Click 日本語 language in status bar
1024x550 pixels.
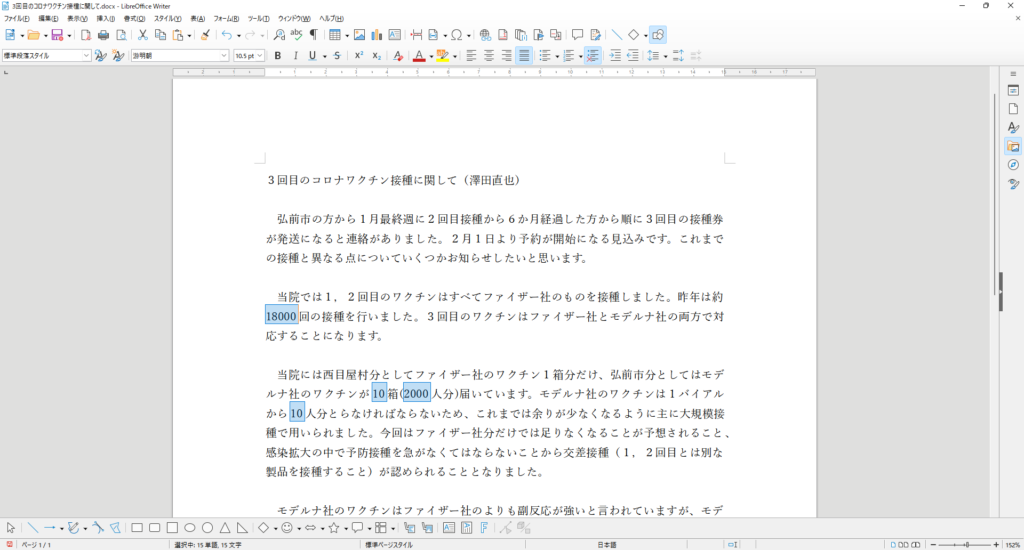pos(607,544)
